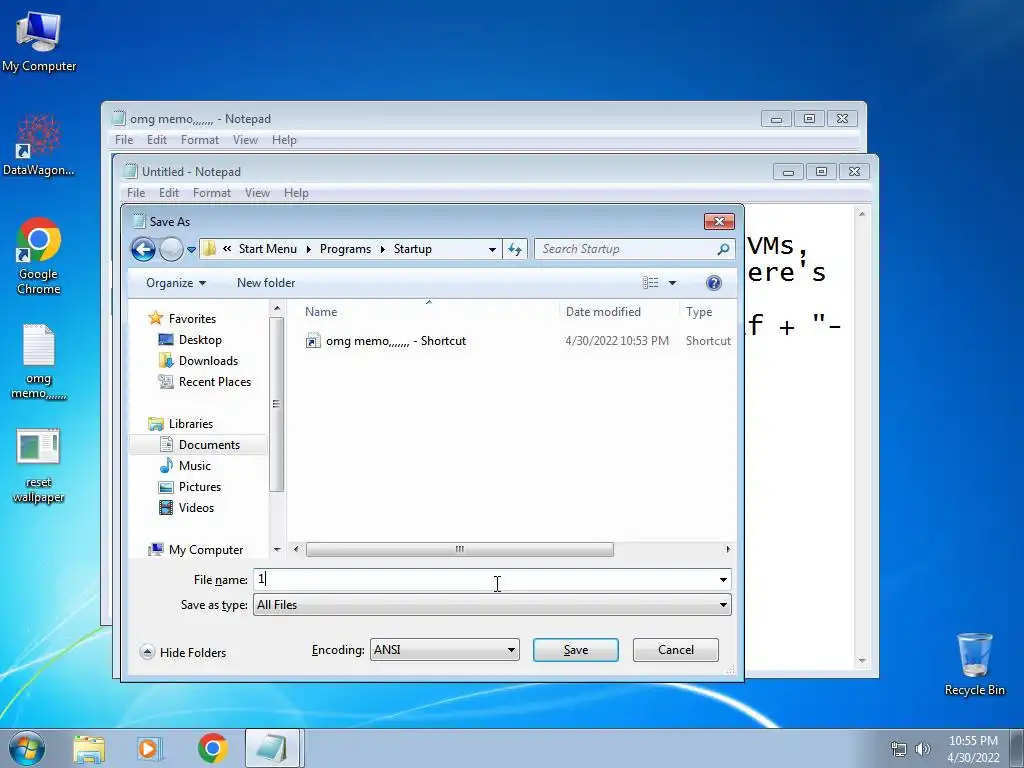Open Windows Media Player from the taskbar
This screenshot has height=768, width=1024.
(x=148, y=748)
